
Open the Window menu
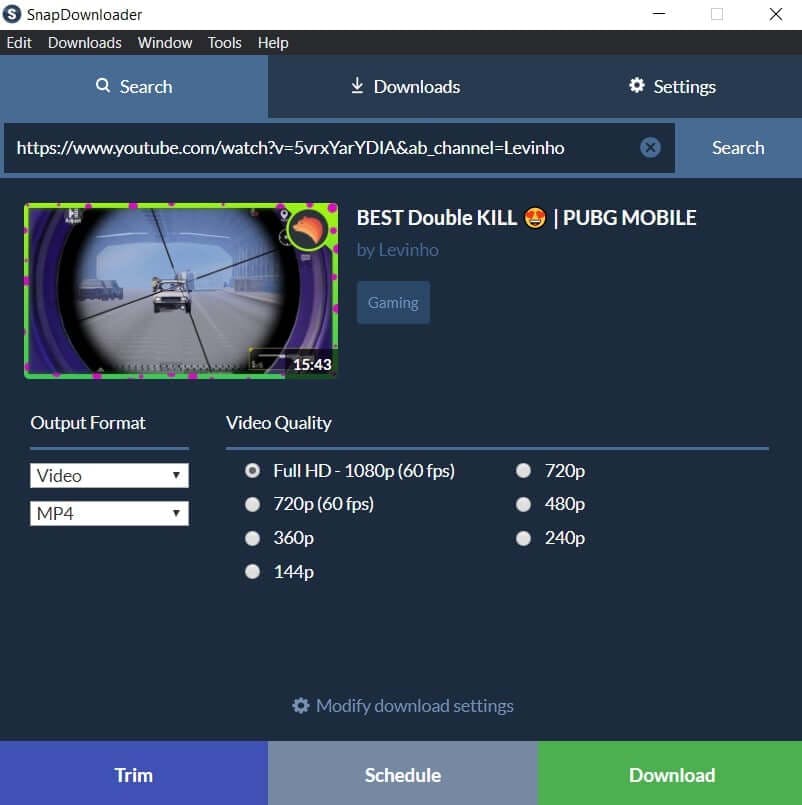[165, 43]
